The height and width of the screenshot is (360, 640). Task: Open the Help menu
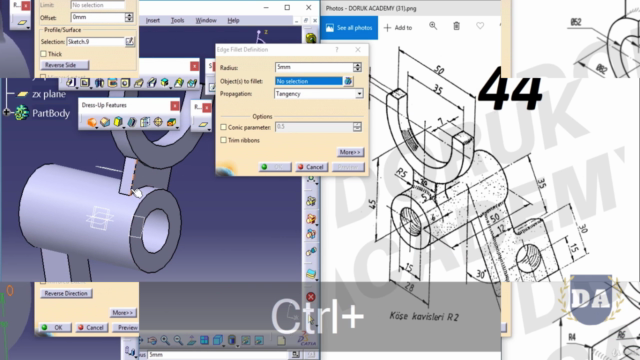point(233,20)
